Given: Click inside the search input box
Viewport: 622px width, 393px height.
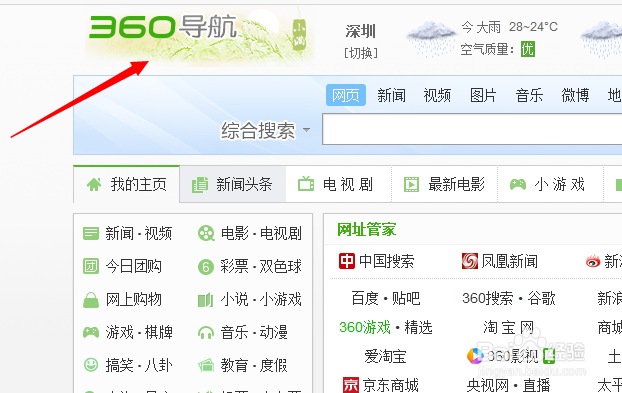Looking at the screenshot, I should coord(472,129).
